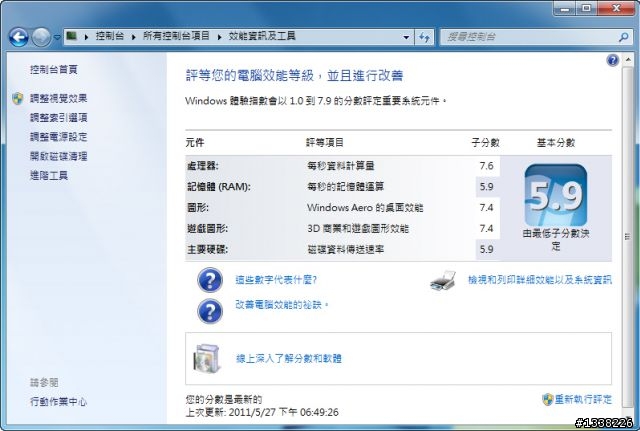This screenshot has width=640, height=431.
Task: Refresh the page with the refresh button
Action: 424,38
